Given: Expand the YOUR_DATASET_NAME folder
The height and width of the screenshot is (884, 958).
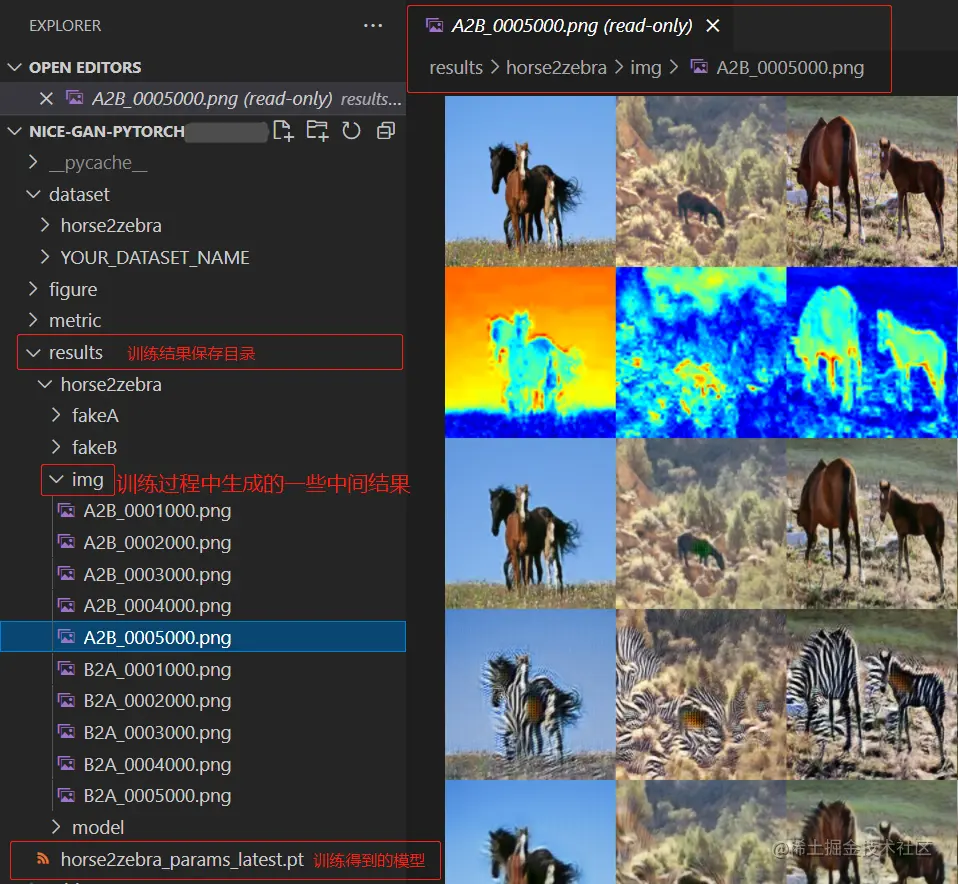Looking at the screenshot, I should coord(45,257).
